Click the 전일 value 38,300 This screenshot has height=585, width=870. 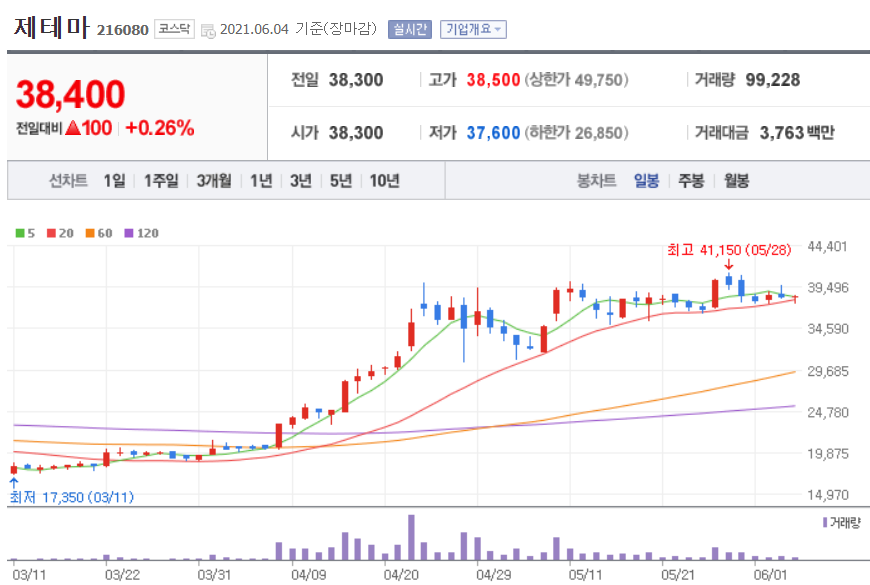pos(356,80)
